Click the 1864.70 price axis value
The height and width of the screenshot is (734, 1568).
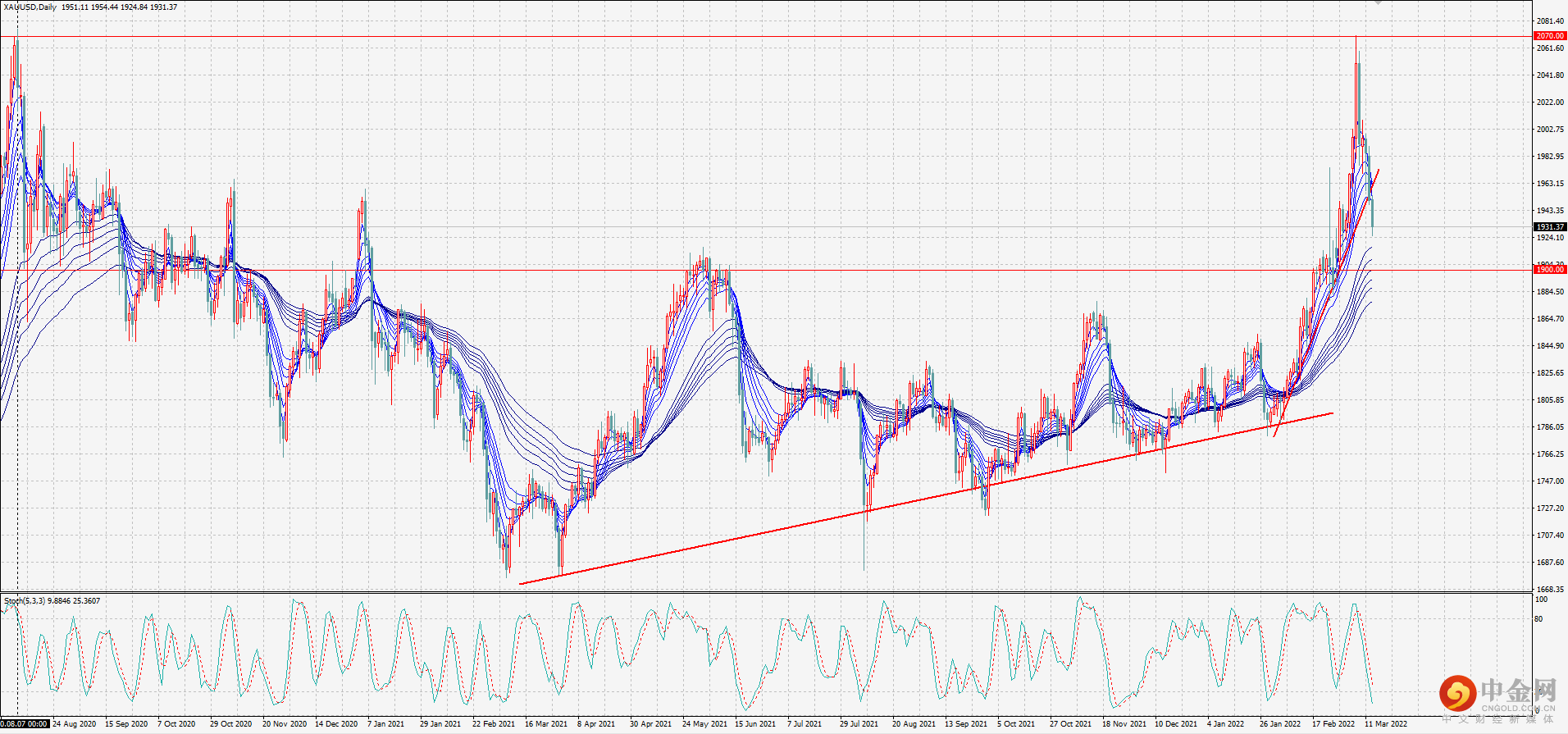1550,319
